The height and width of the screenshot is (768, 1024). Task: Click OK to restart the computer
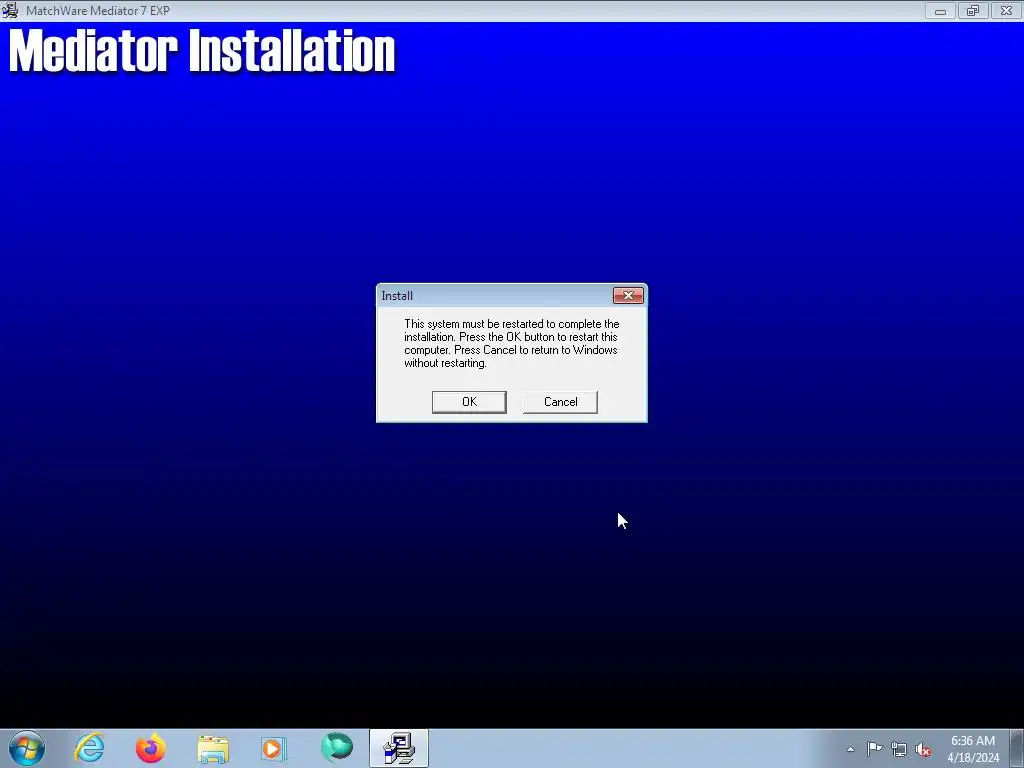[469, 402]
